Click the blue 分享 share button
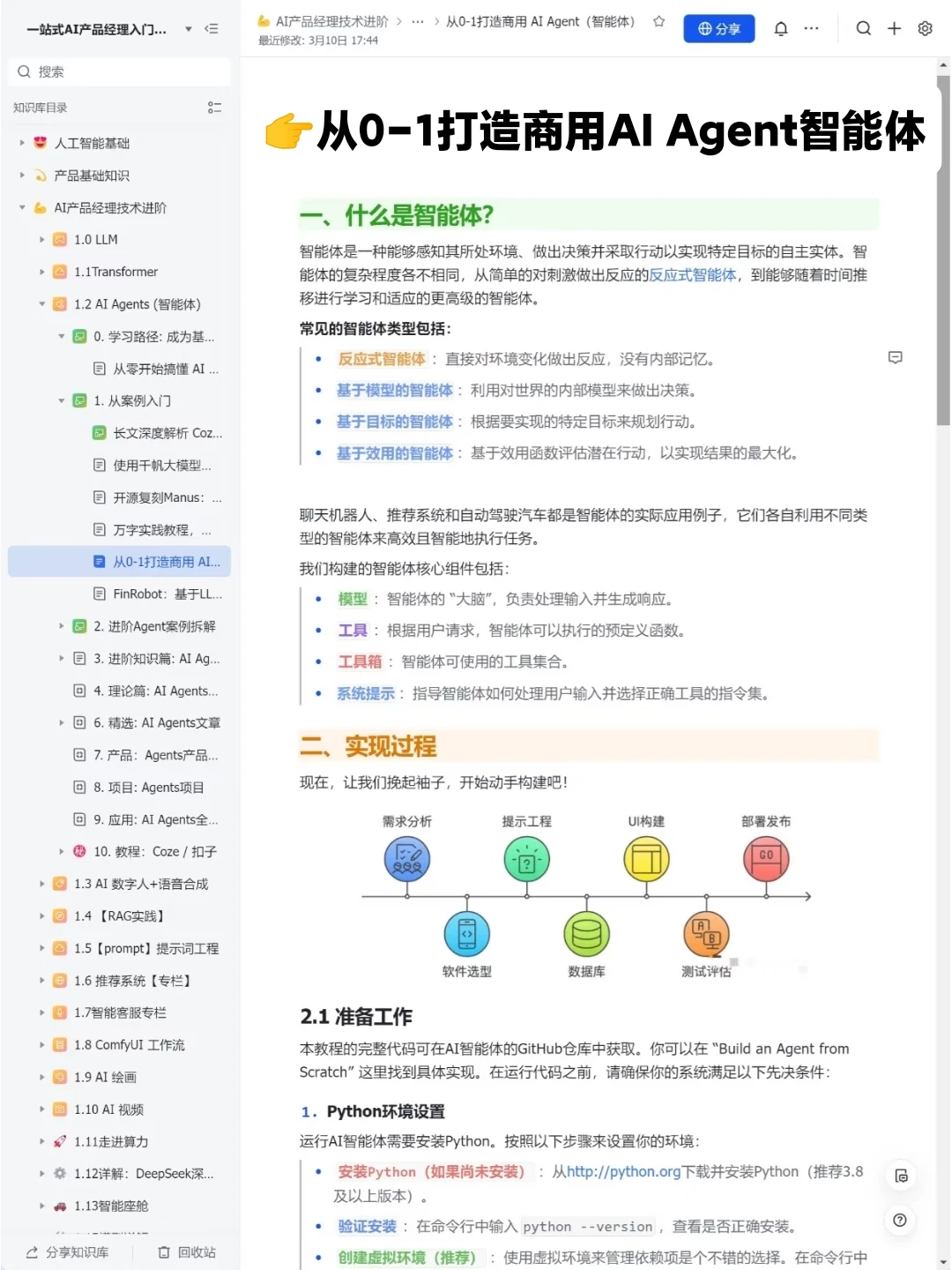 (x=719, y=28)
